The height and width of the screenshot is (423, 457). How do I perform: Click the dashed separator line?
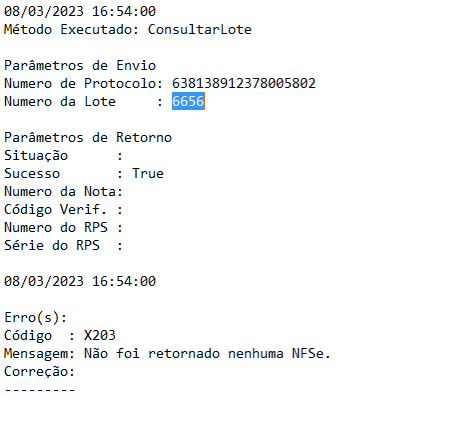[40, 389]
